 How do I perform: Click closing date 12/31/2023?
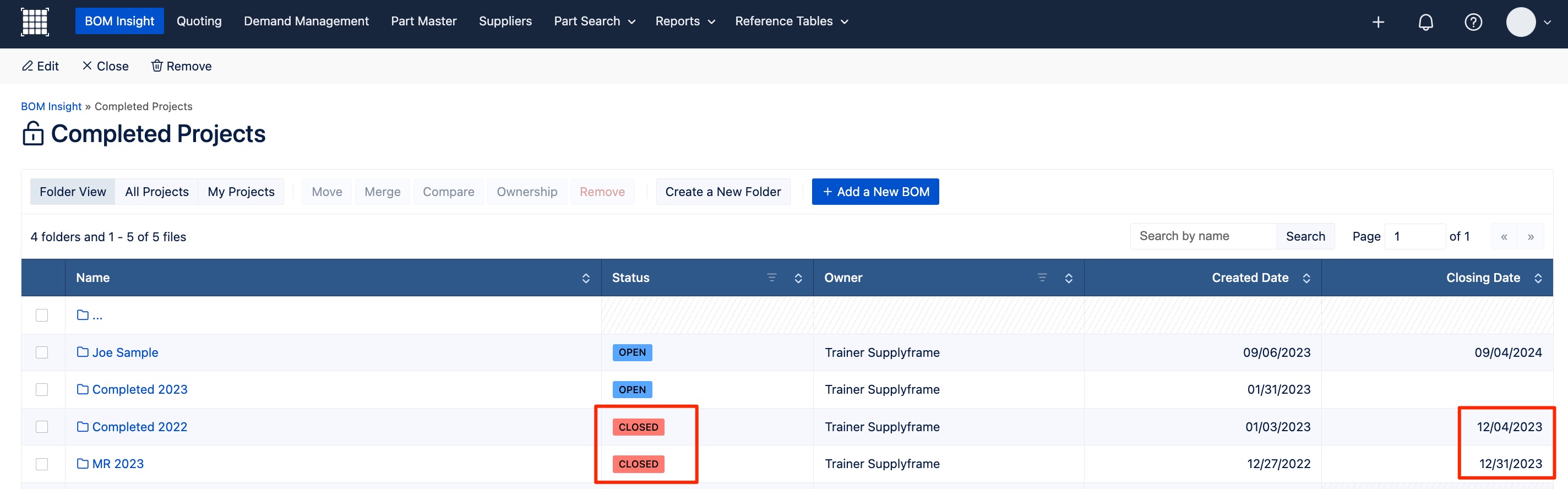(x=1510, y=464)
